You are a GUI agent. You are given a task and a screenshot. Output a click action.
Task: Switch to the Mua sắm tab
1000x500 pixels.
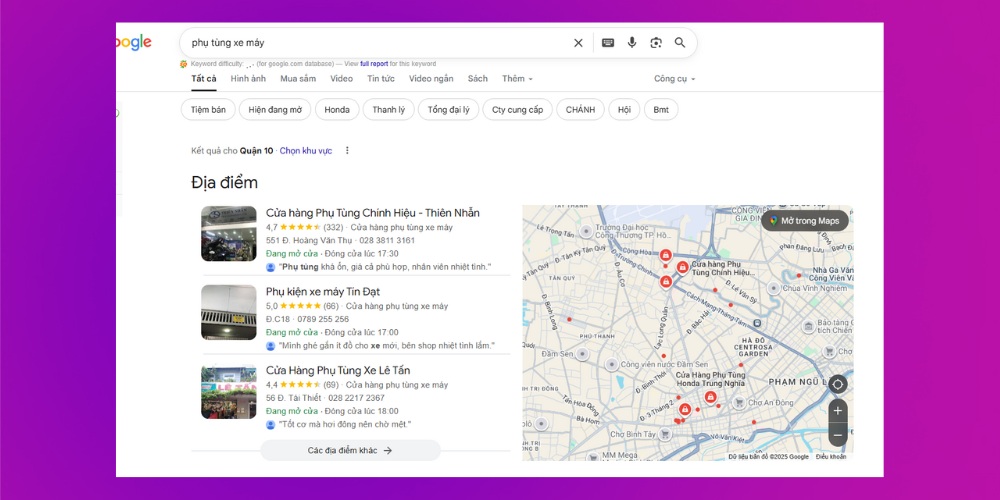298,78
